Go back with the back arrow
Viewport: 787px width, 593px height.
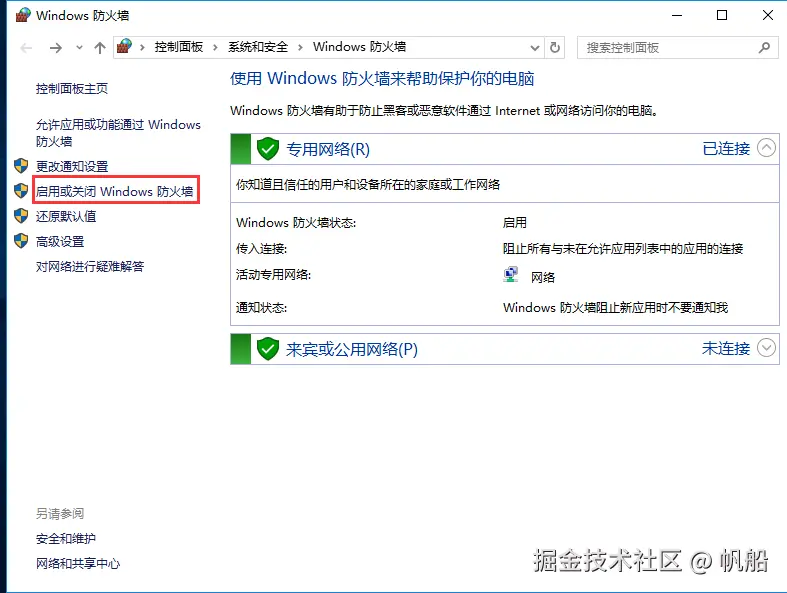(26, 48)
